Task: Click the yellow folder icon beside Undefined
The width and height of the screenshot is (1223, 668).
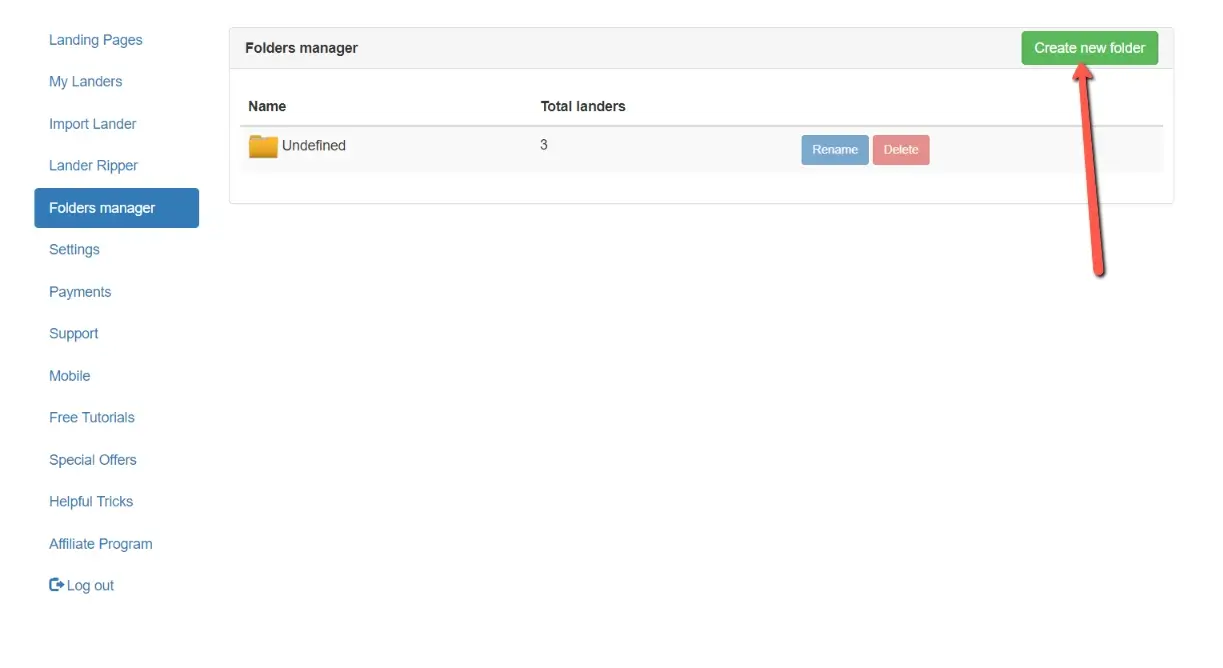Action: (x=263, y=147)
